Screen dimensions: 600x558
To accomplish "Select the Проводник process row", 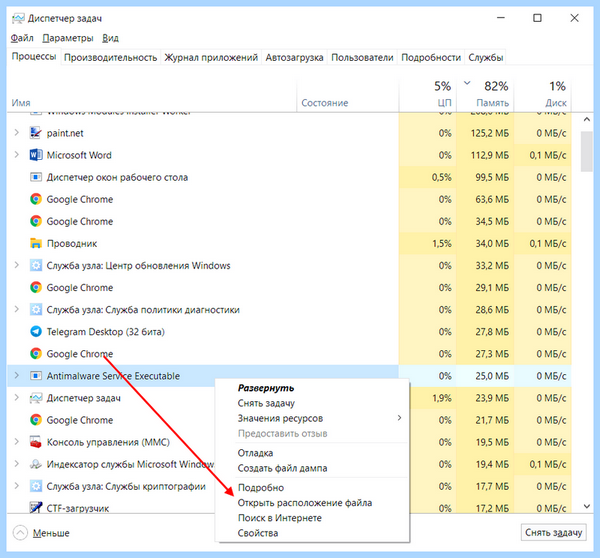I will 289,243.
